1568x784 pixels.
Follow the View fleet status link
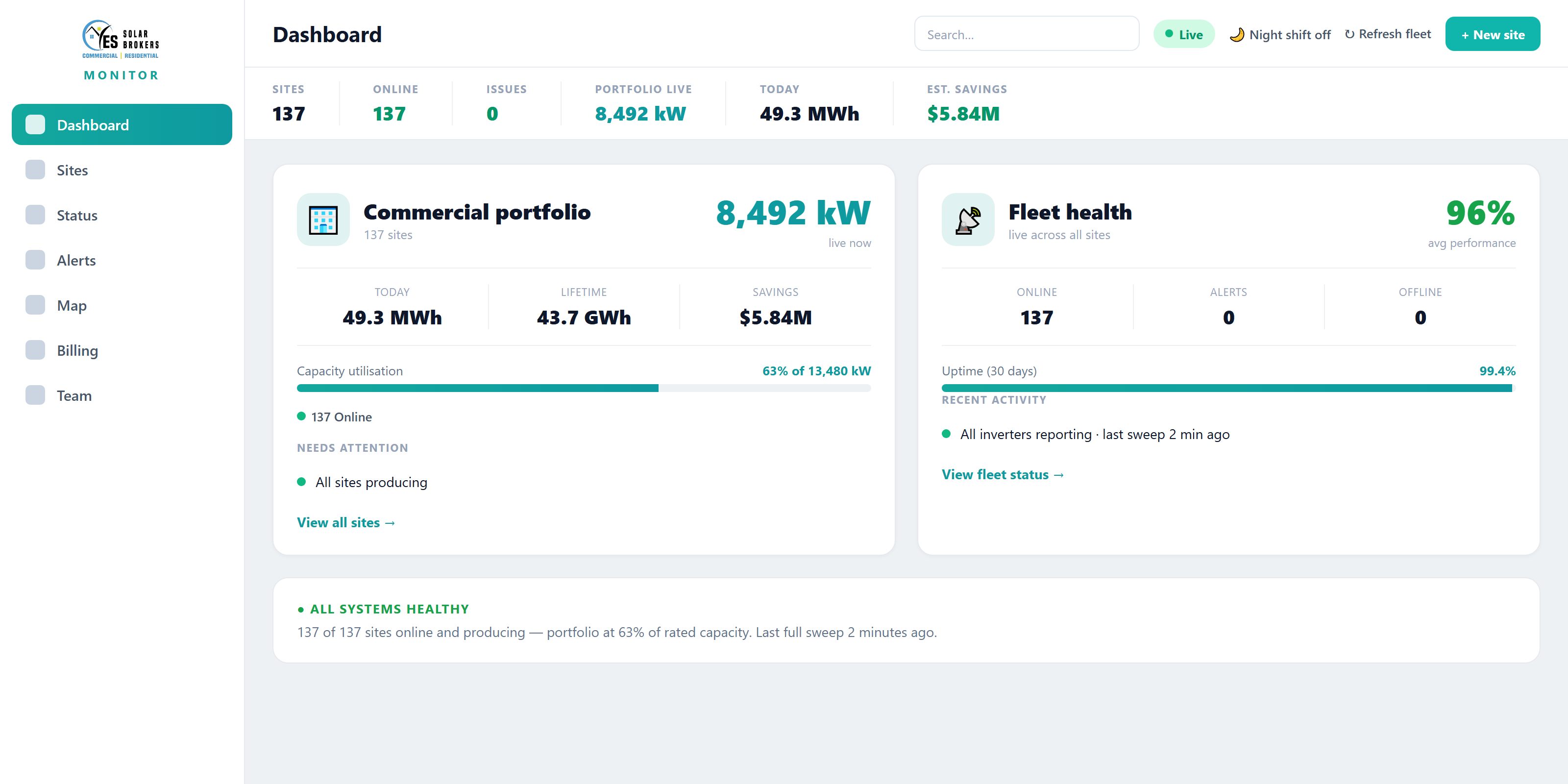point(1003,474)
